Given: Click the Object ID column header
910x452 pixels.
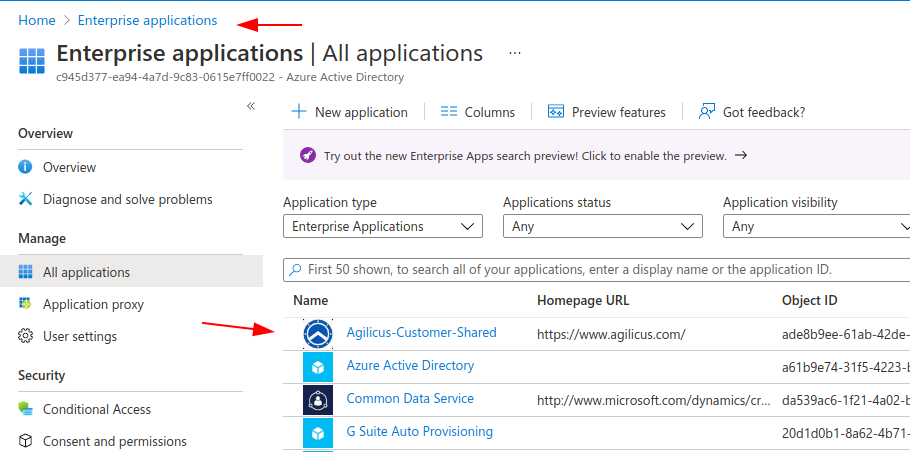Looking at the screenshot, I should click(810, 301).
